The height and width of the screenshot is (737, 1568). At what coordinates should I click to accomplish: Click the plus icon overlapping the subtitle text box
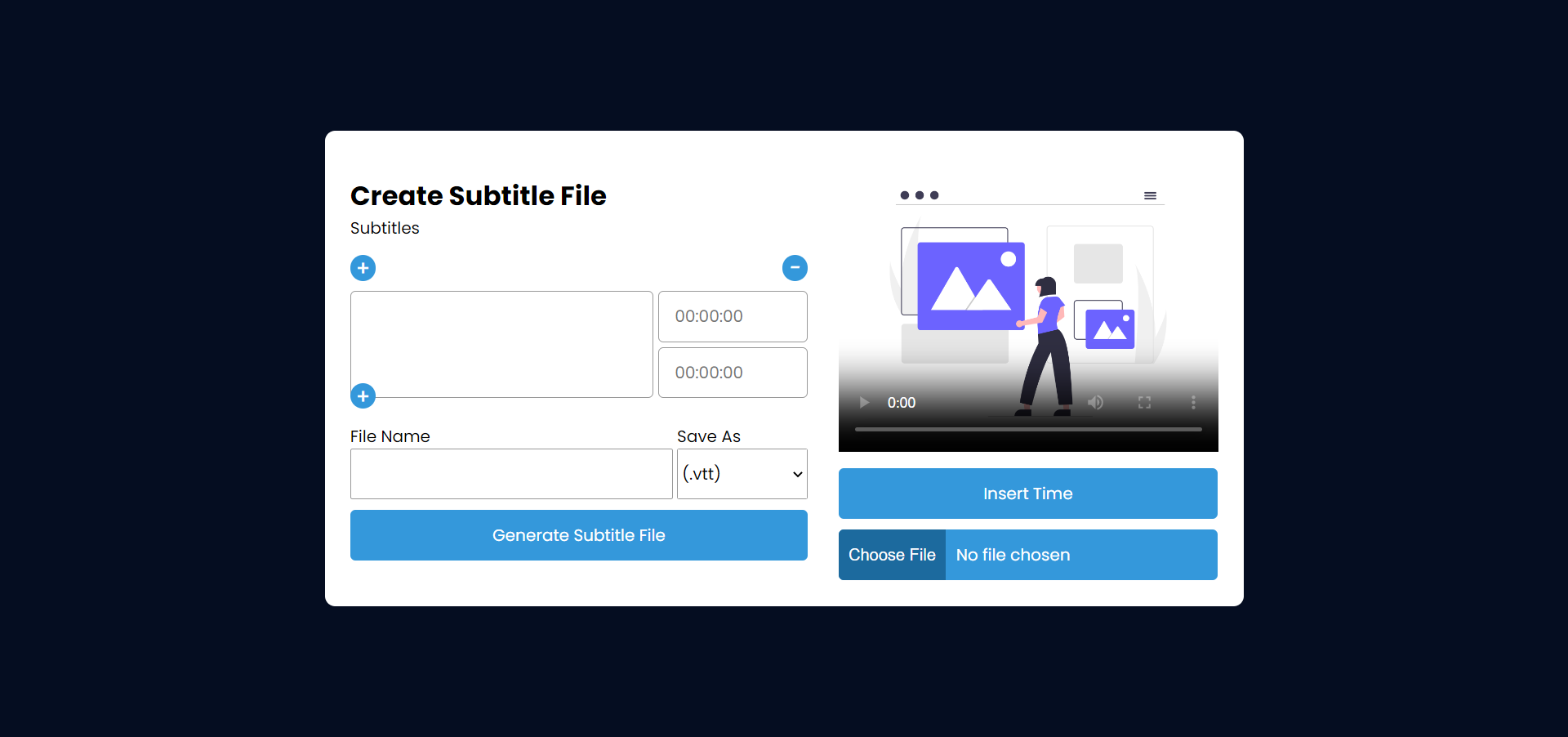click(363, 396)
